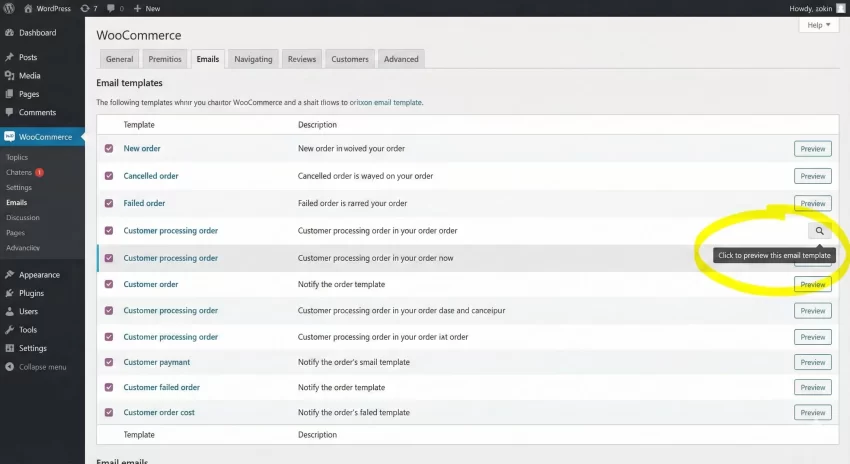Switch to the Advanced tab

click(x=401, y=59)
